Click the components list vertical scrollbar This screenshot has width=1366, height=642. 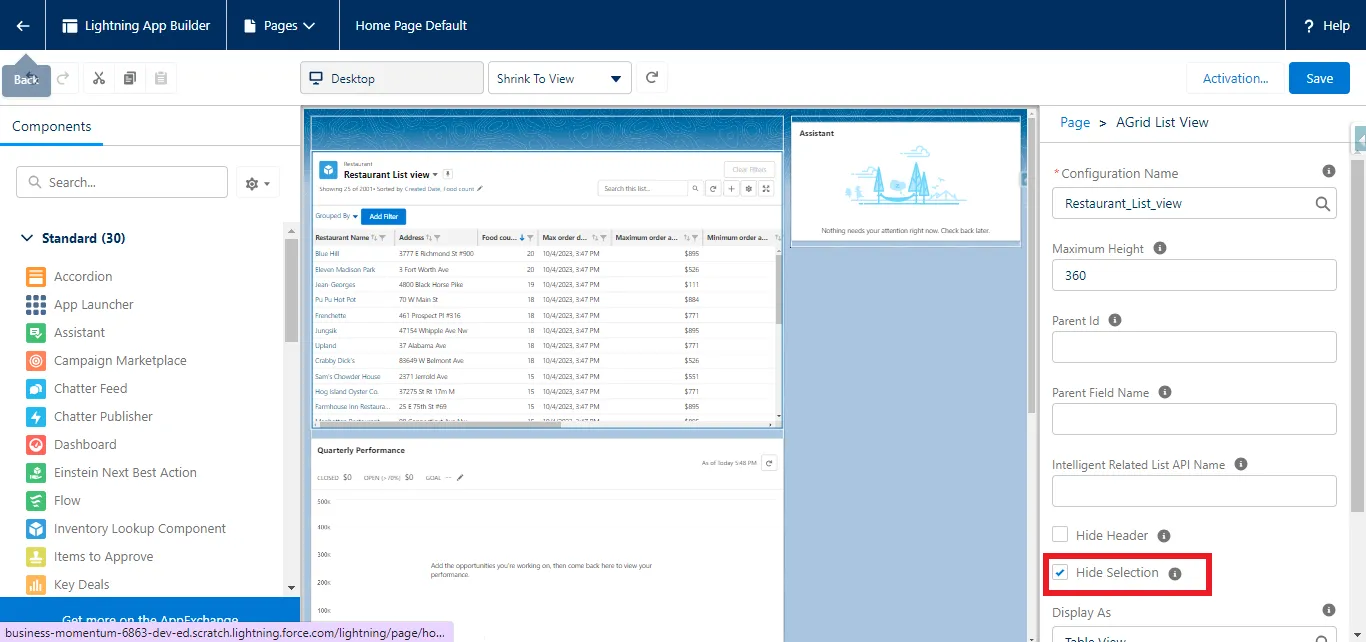coord(291,290)
